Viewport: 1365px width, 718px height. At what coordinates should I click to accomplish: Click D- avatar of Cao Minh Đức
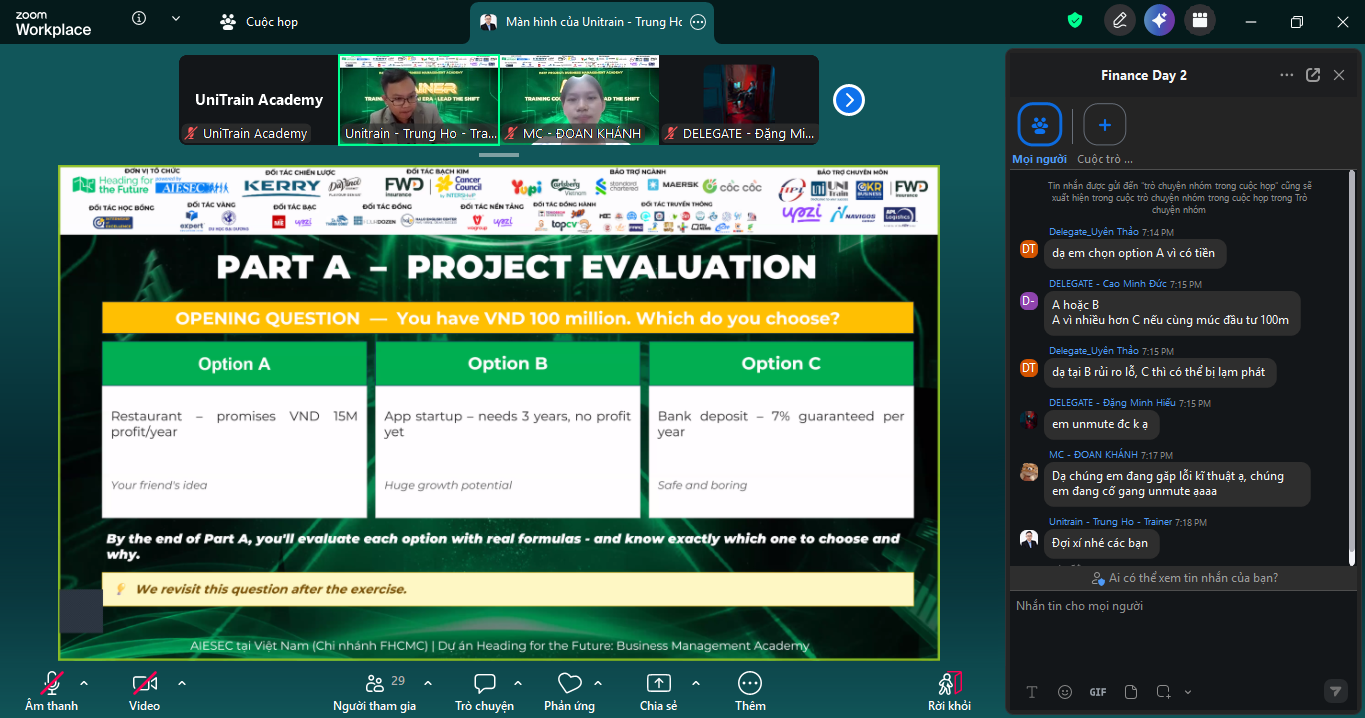1029,301
